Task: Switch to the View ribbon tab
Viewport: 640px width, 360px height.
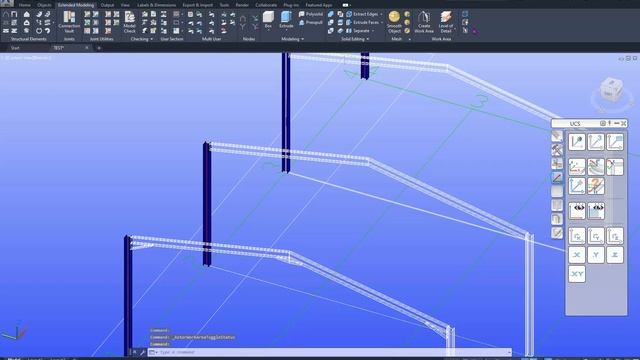Action: (x=125, y=5)
